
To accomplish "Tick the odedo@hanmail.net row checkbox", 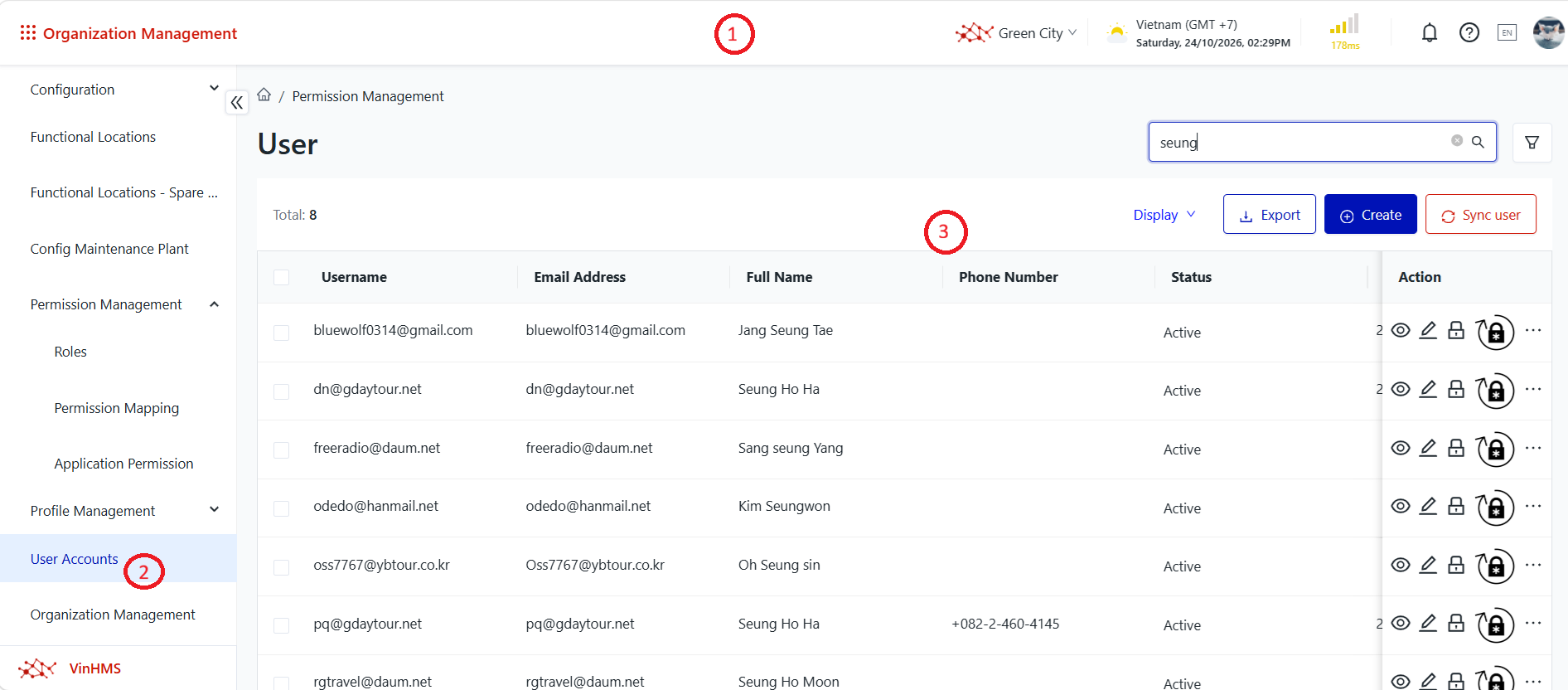I will pyautogui.click(x=282, y=508).
